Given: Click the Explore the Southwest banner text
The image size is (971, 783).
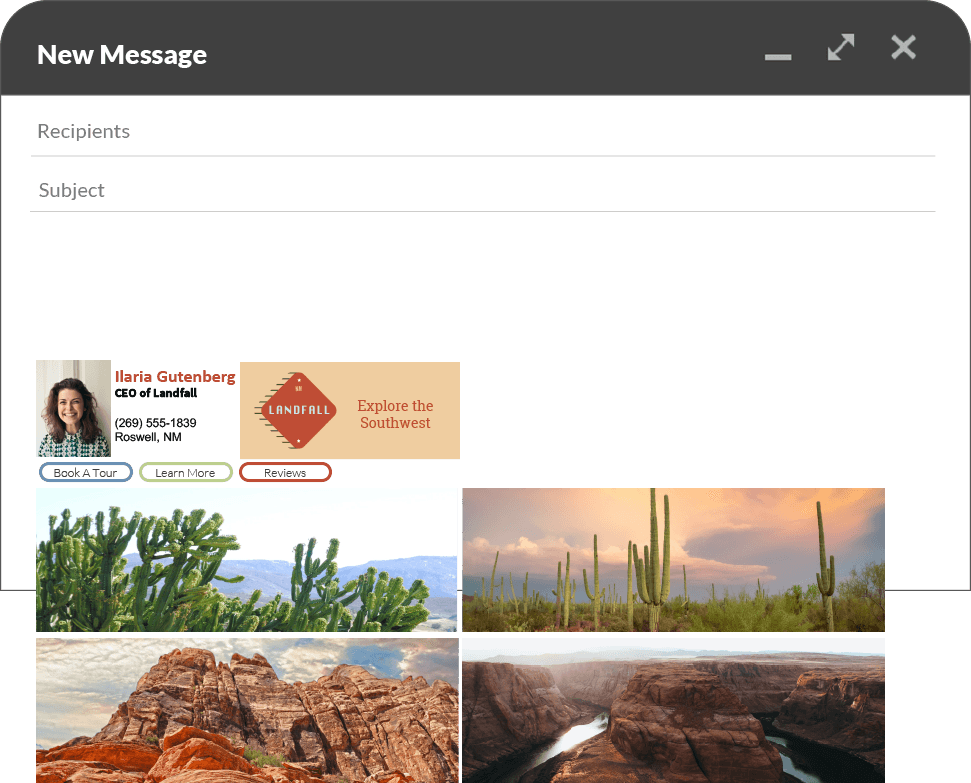Looking at the screenshot, I should 395,414.
